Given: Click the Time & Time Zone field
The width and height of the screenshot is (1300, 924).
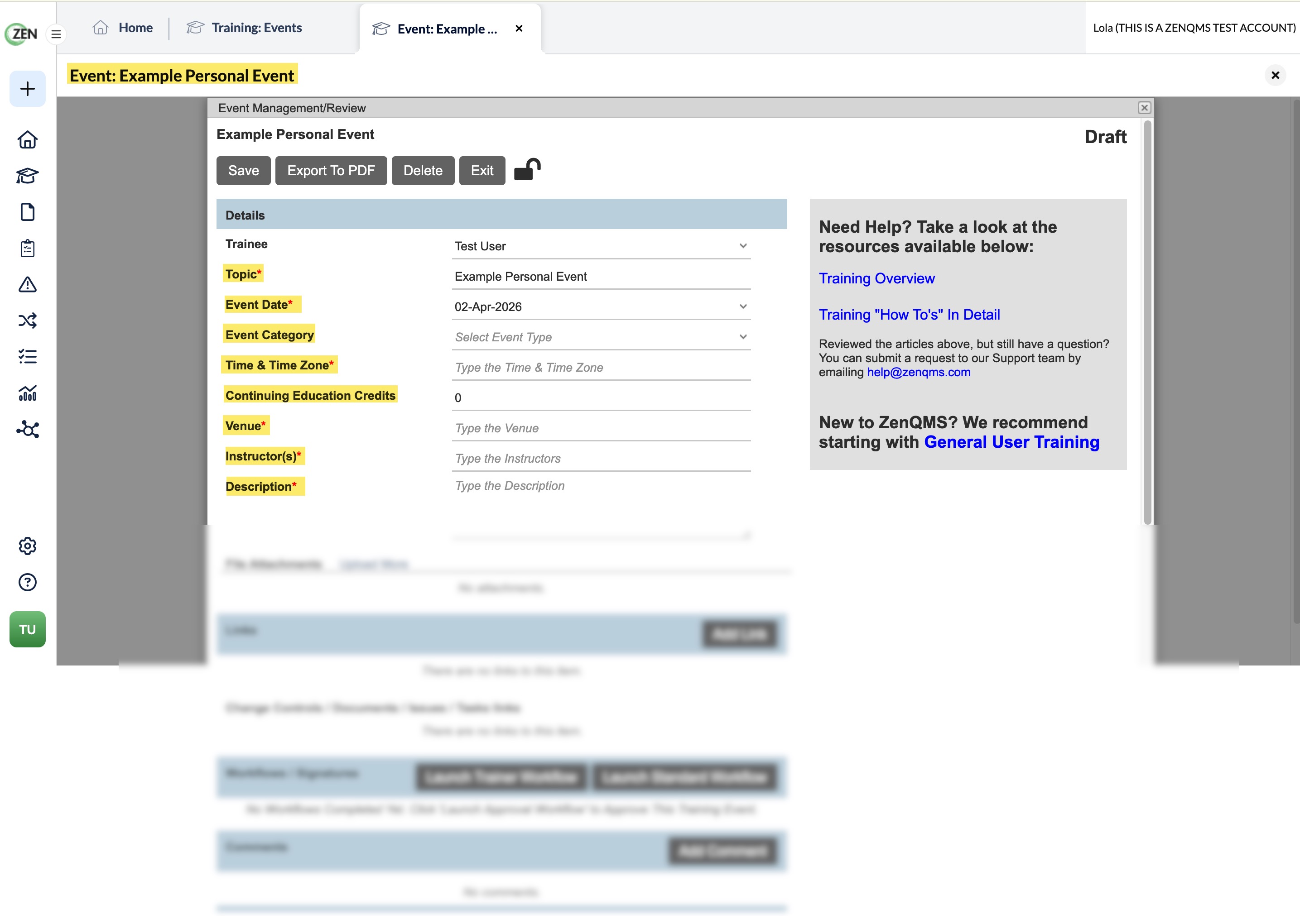Looking at the screenshot, I should pyautogui.click(x=601, y=368).
